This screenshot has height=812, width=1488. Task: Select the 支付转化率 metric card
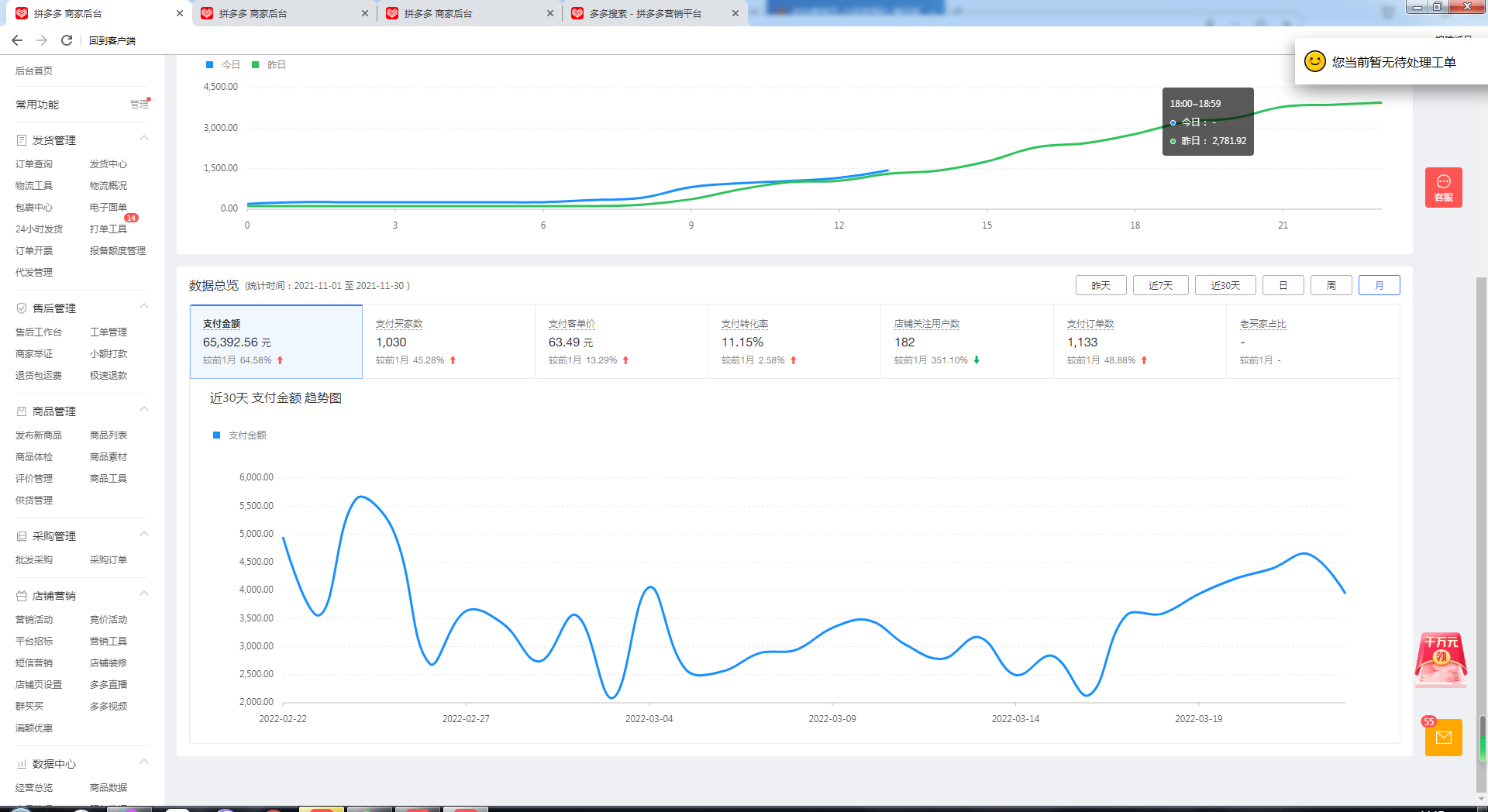794,342
